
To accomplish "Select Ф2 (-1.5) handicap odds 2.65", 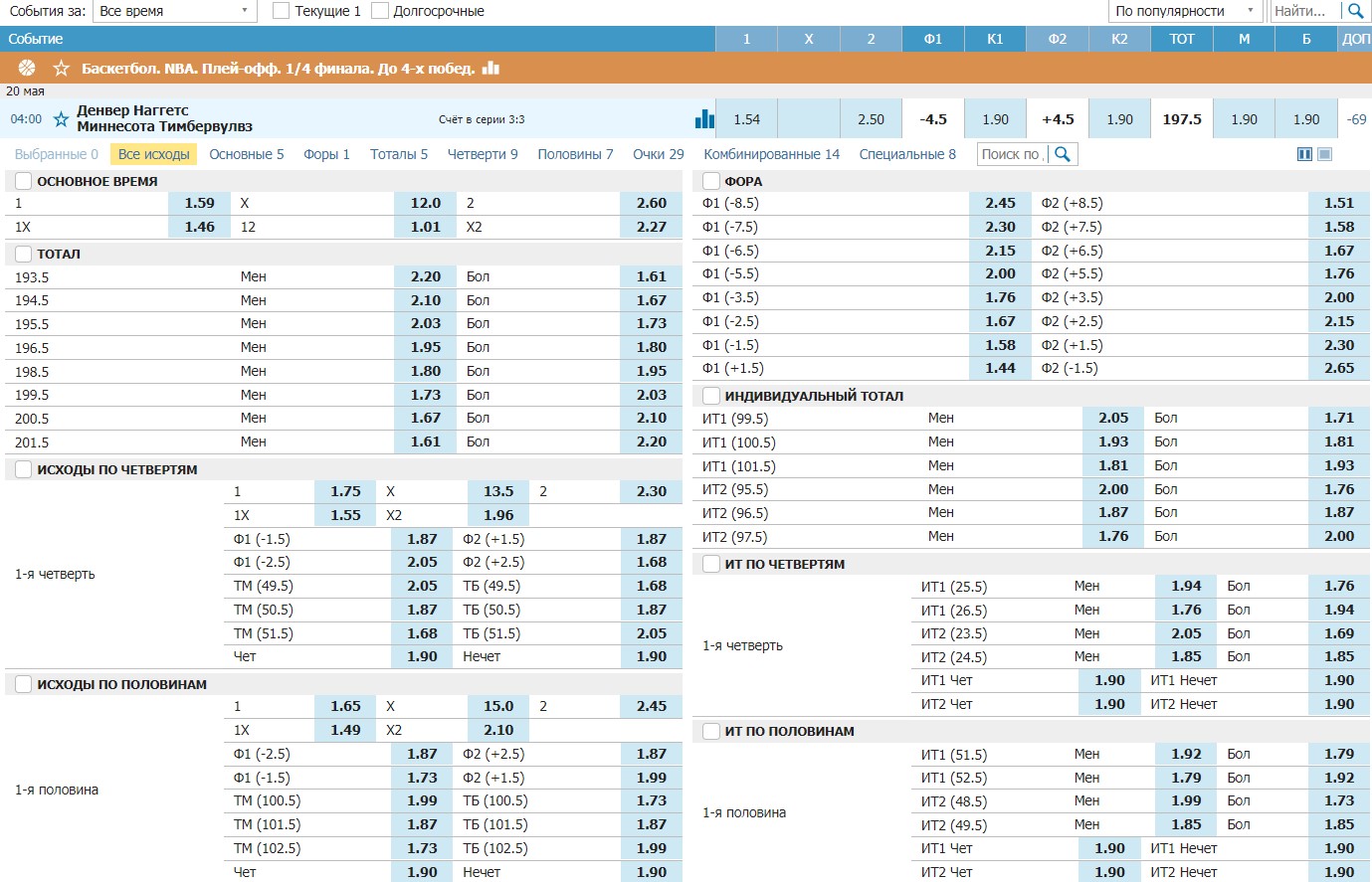I will click(1339, 368).
